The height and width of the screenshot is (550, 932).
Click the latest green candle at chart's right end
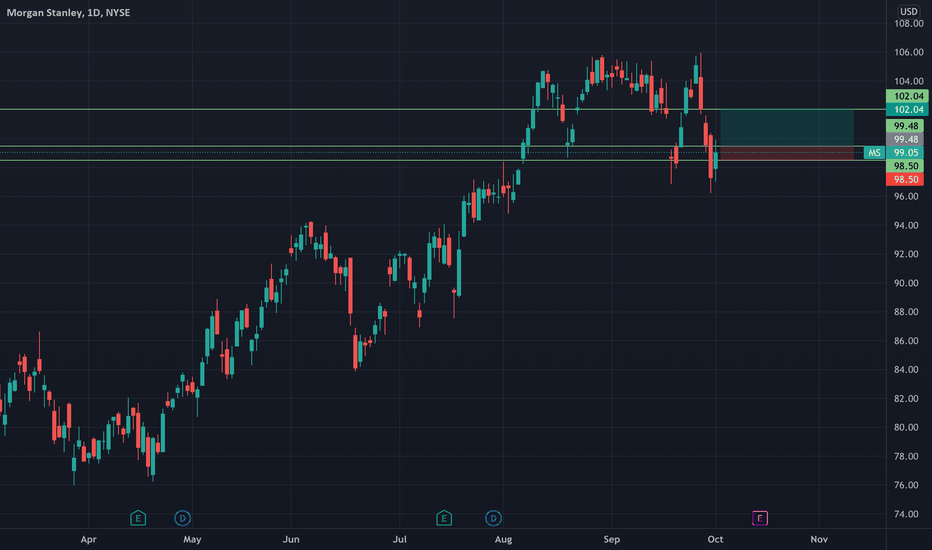click(716, 160)
